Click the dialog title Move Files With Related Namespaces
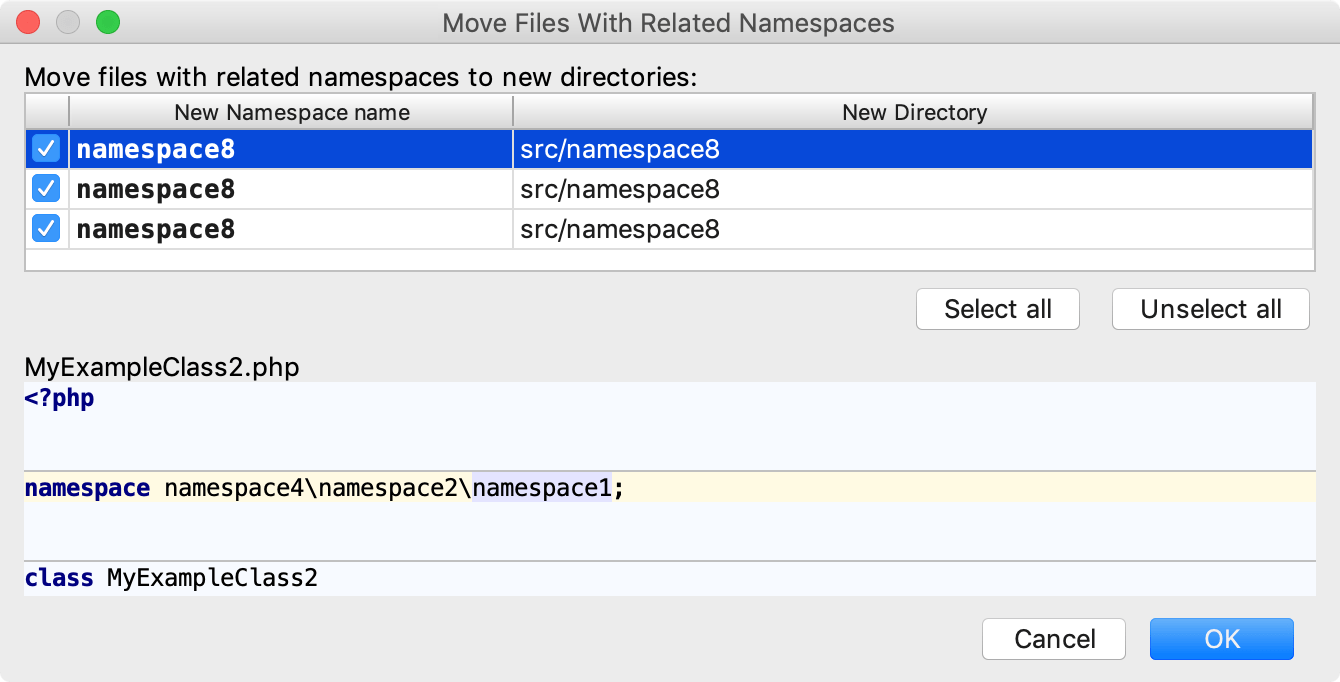The height and width of the screenshot is (682, 1340). 670,22
